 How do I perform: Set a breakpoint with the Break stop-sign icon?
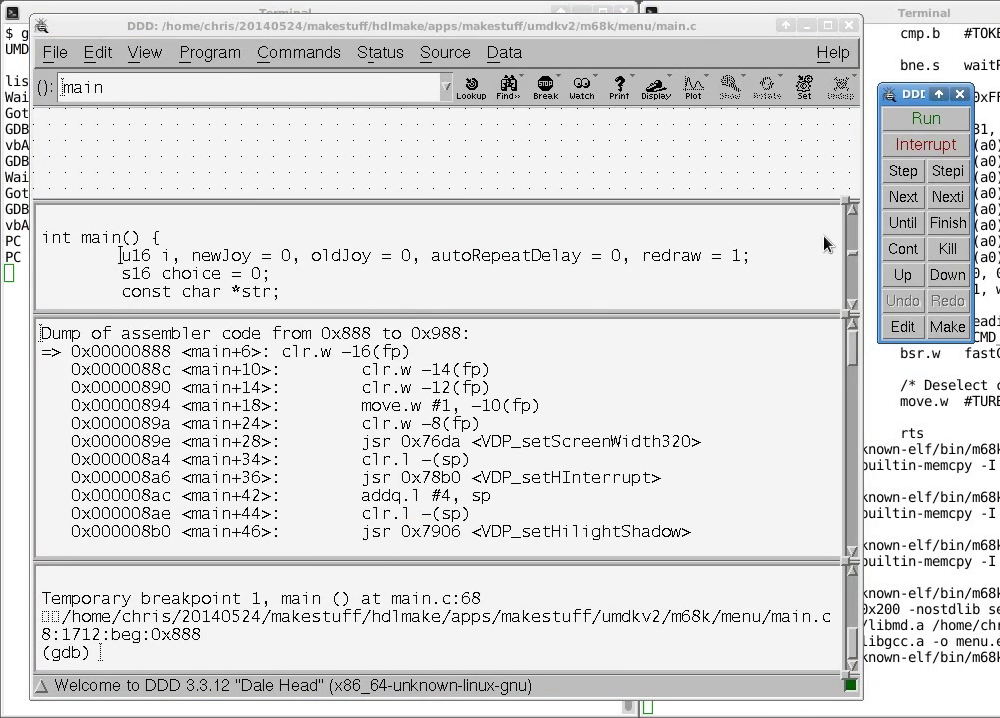pyautogui.click(x=545, y=87)
